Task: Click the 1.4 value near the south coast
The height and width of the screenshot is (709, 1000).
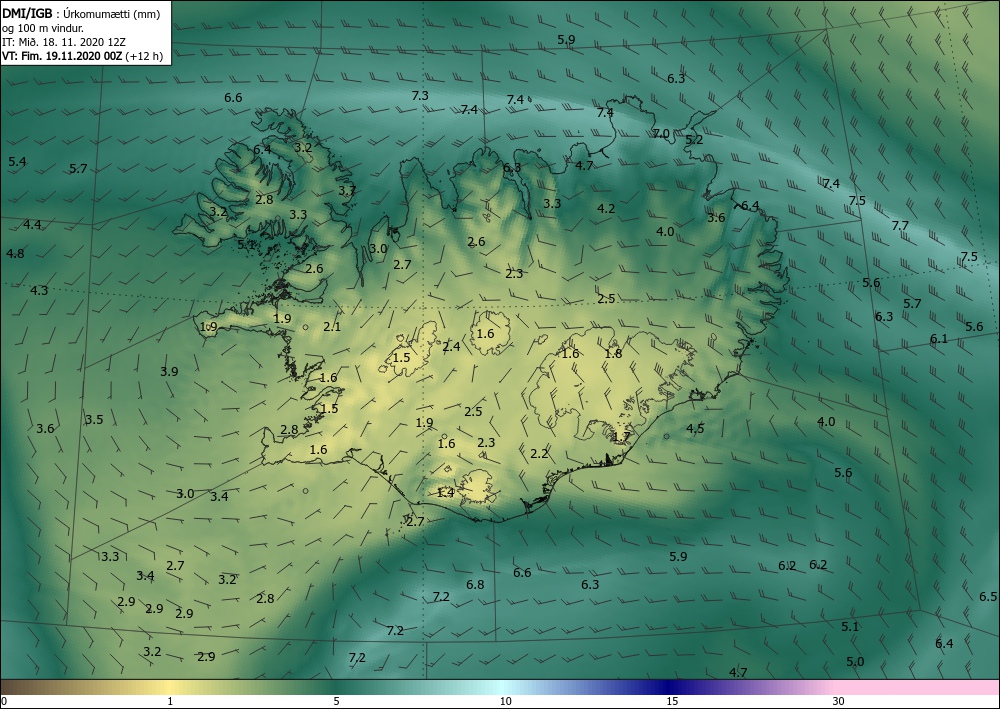Action: pos(445,492)
